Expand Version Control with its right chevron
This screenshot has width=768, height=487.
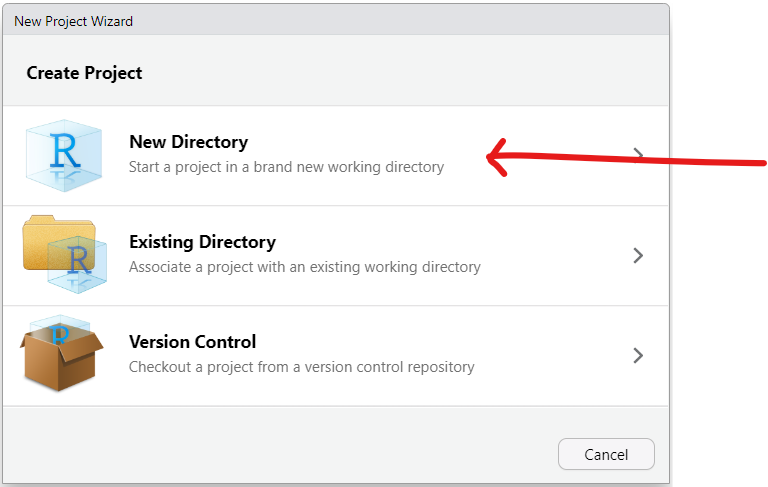coord(638,355)
